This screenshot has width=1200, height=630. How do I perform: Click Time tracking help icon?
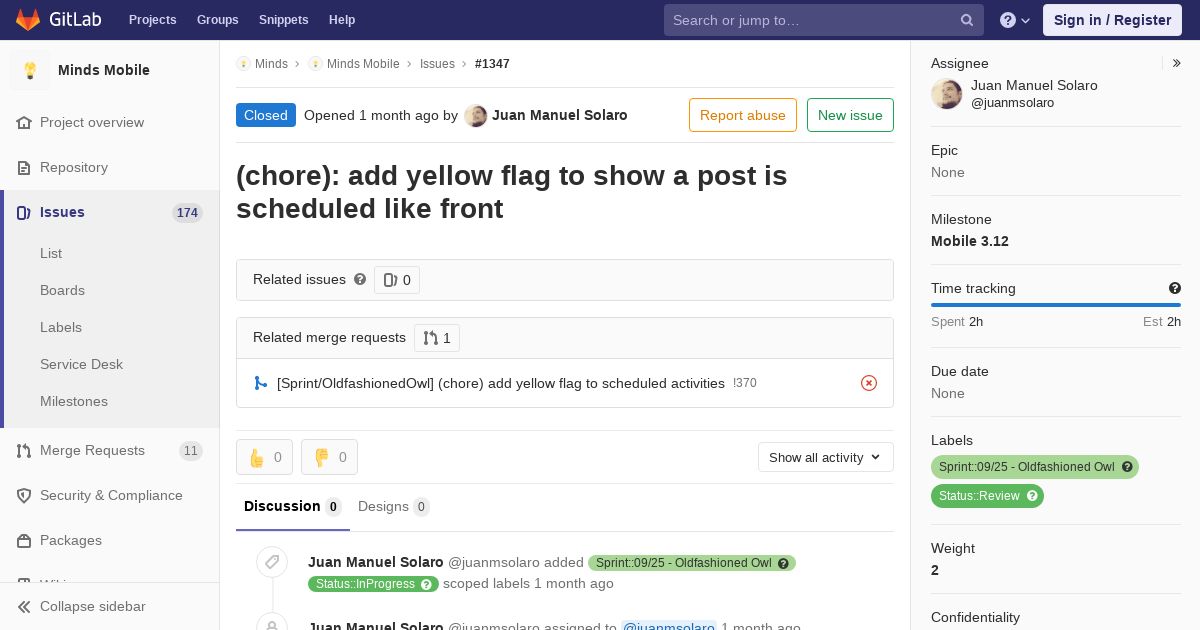[x=1175, y=288]
